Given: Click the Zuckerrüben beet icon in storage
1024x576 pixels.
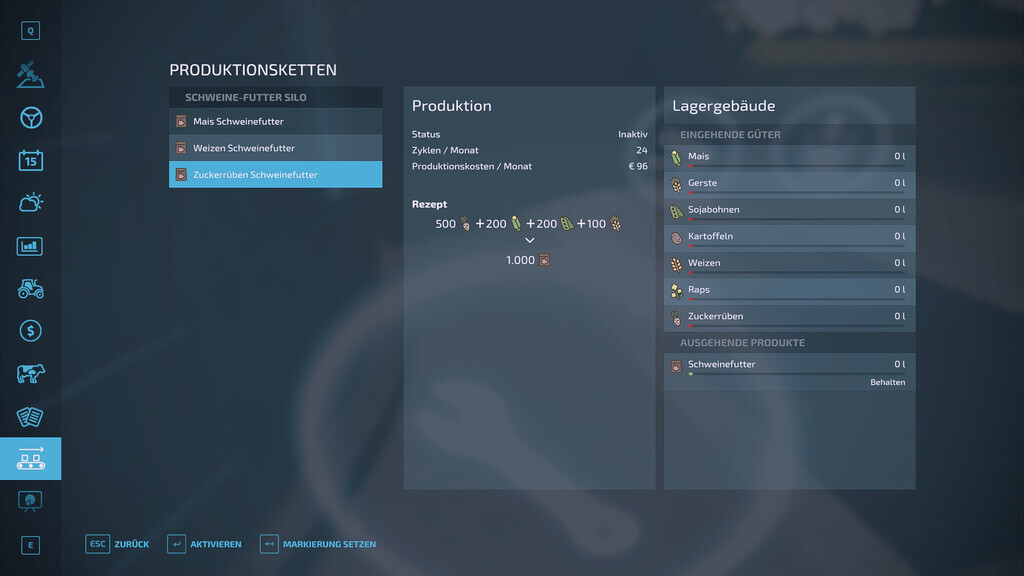Looking at the screenshot, I should click(676, 318).
